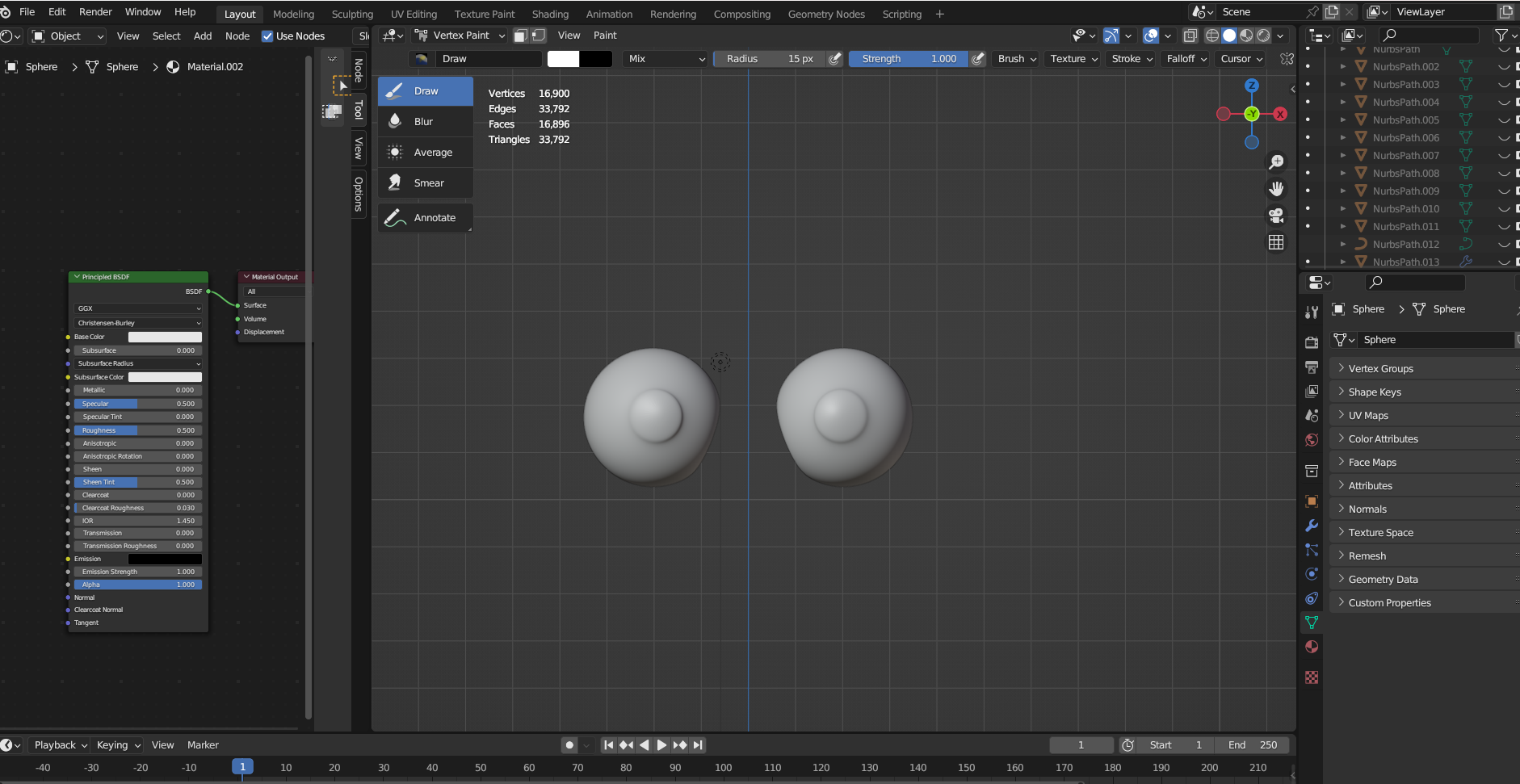Enable rendered viewport shading
Viewport: 1520px width, 784px height.
1263,36
